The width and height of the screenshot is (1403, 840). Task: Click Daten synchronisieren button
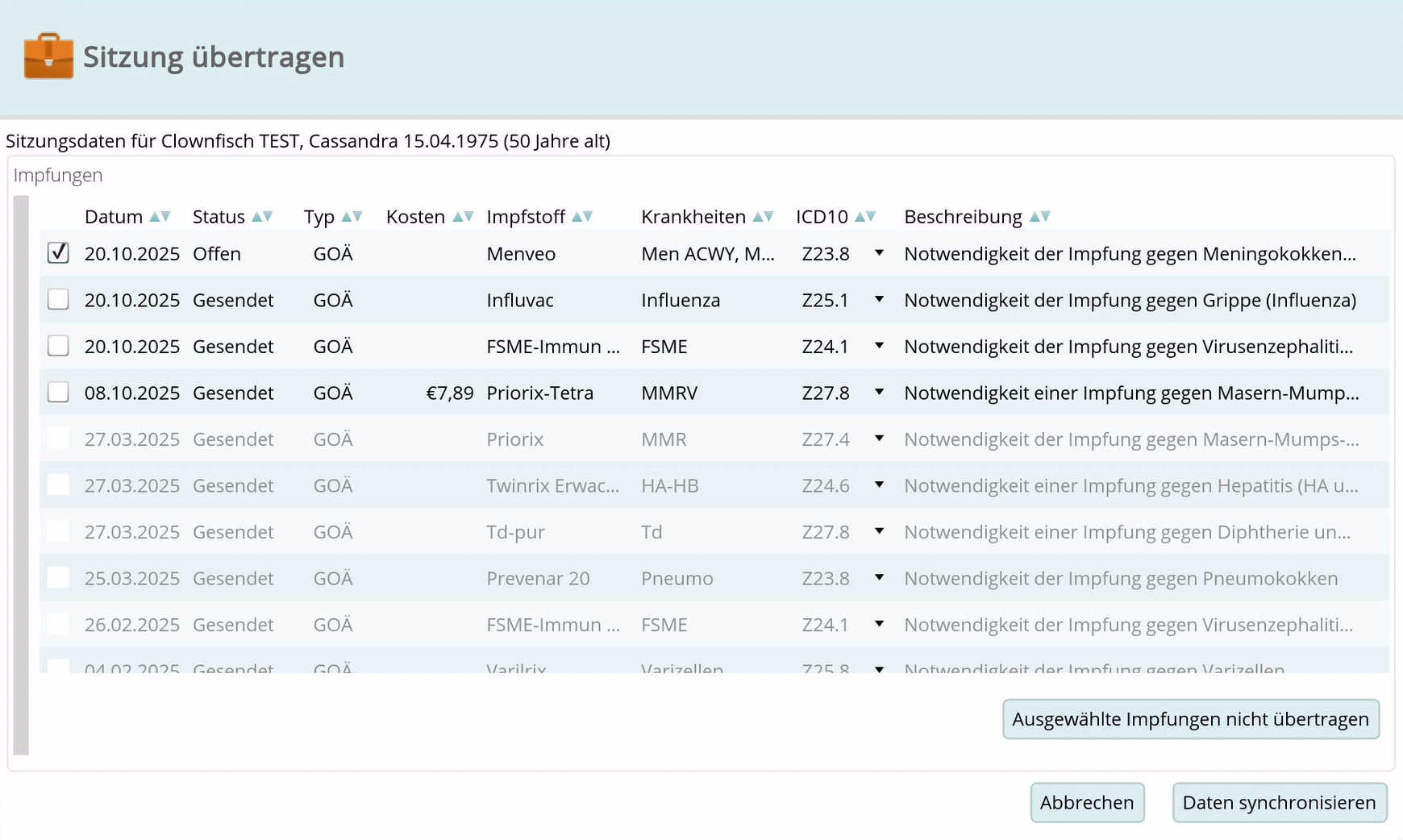(x=1279, y=803)
